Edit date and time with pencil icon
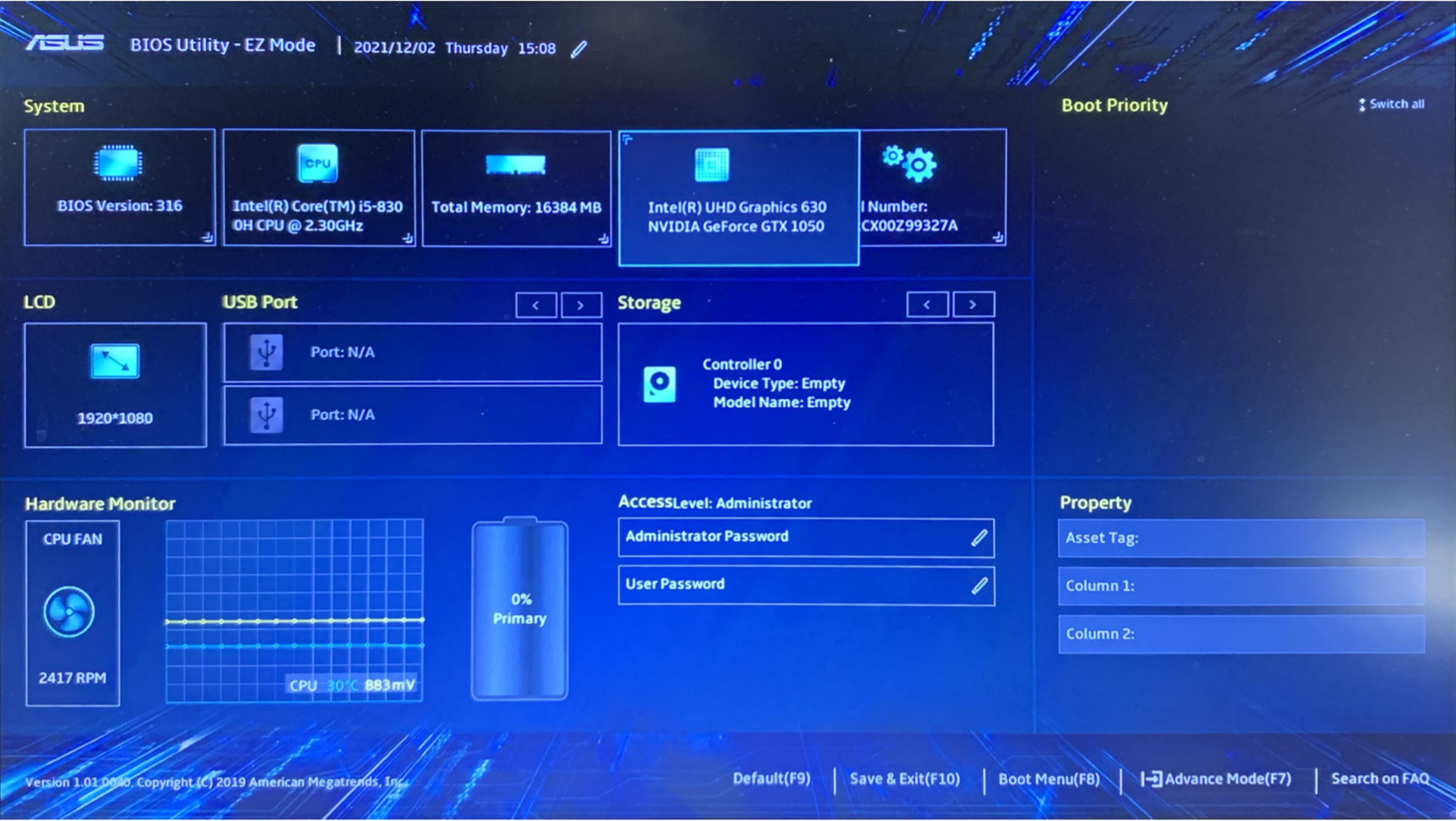This screenshot has width=1456, height=821. pos(579,49)
